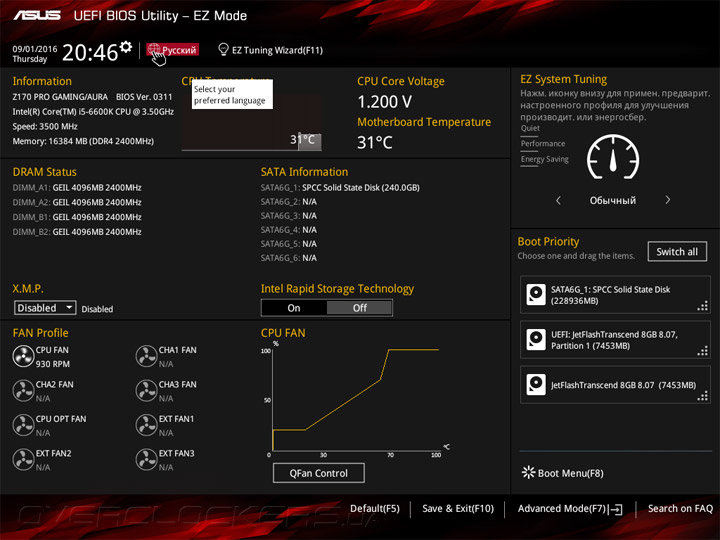Click DIMM_B1 GEIL 4096MB entry
The width and height of the screenshot is (720, 540).
(x=77, y=217)
